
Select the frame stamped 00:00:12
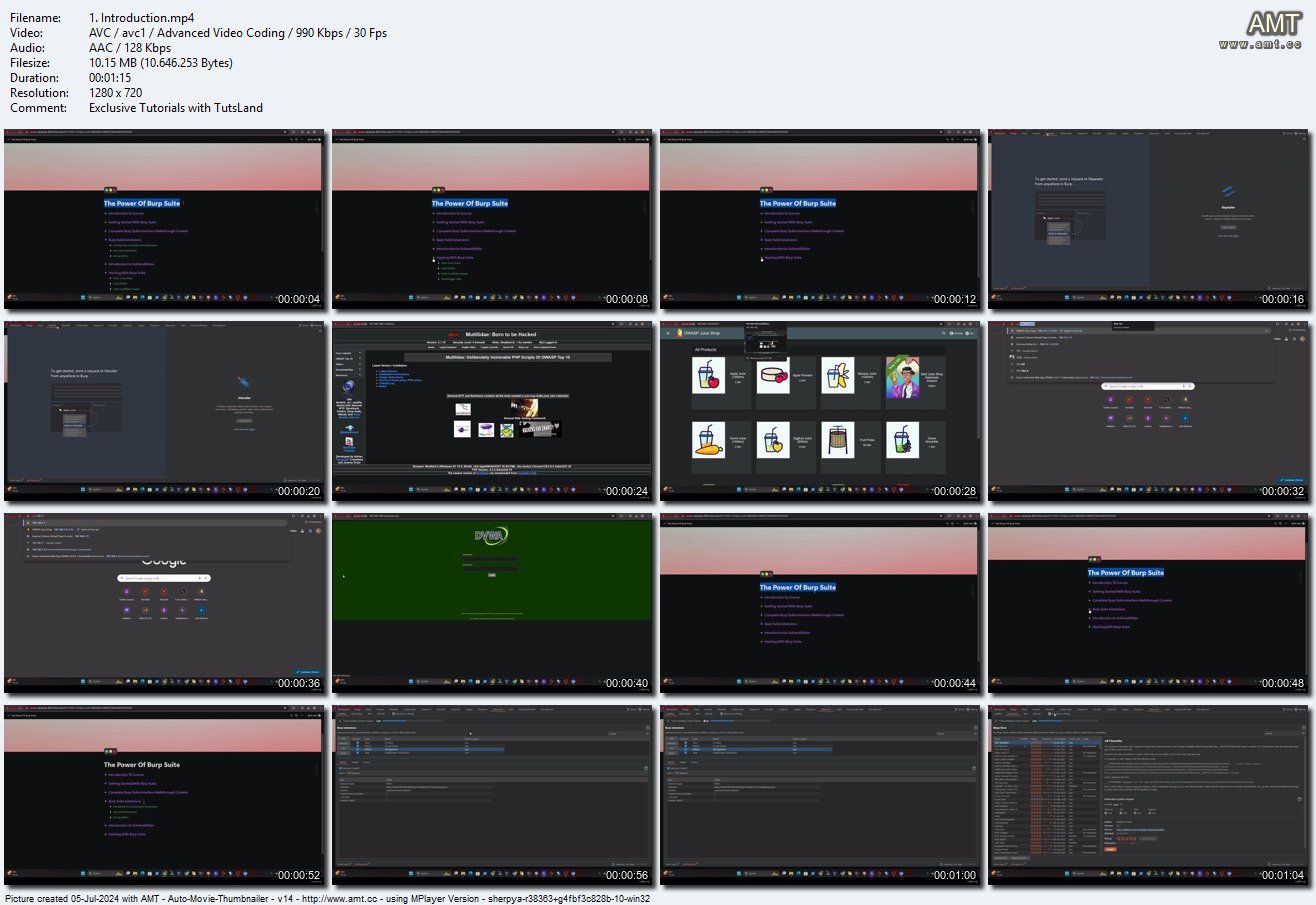click(820, 217)
